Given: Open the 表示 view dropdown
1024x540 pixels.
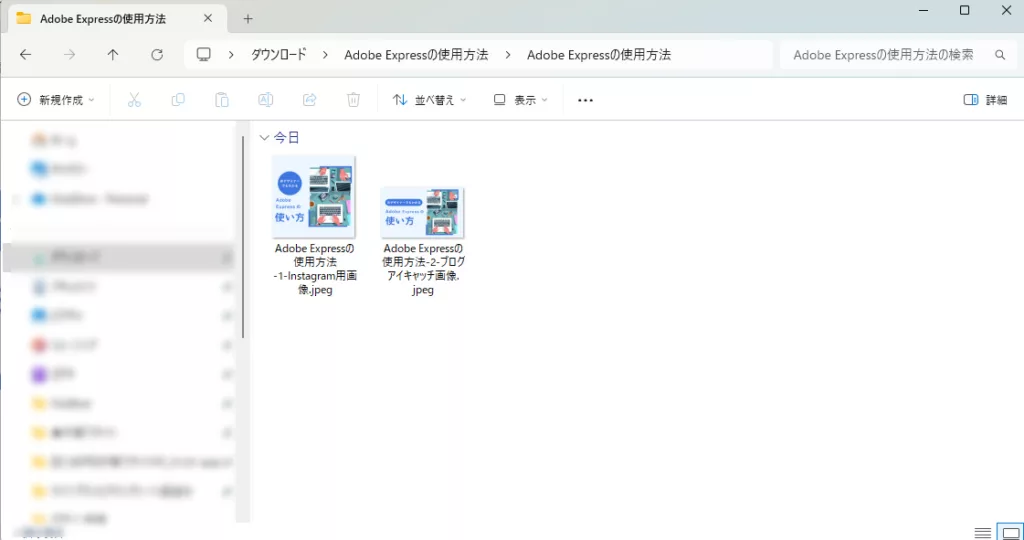Looking at the screenshot, I should 520,100.
